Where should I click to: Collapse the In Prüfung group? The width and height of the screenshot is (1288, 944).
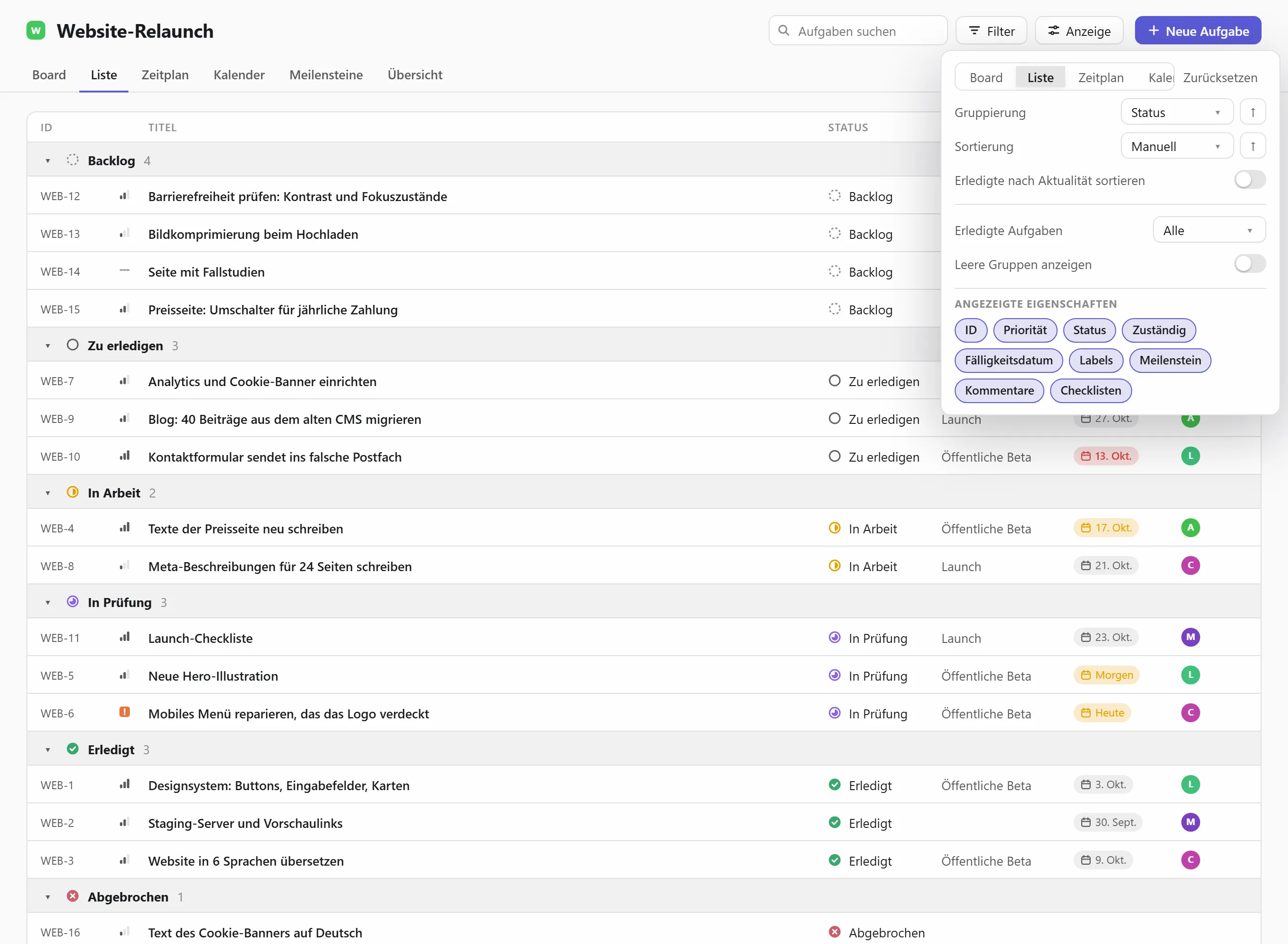(x=47, y=602)
